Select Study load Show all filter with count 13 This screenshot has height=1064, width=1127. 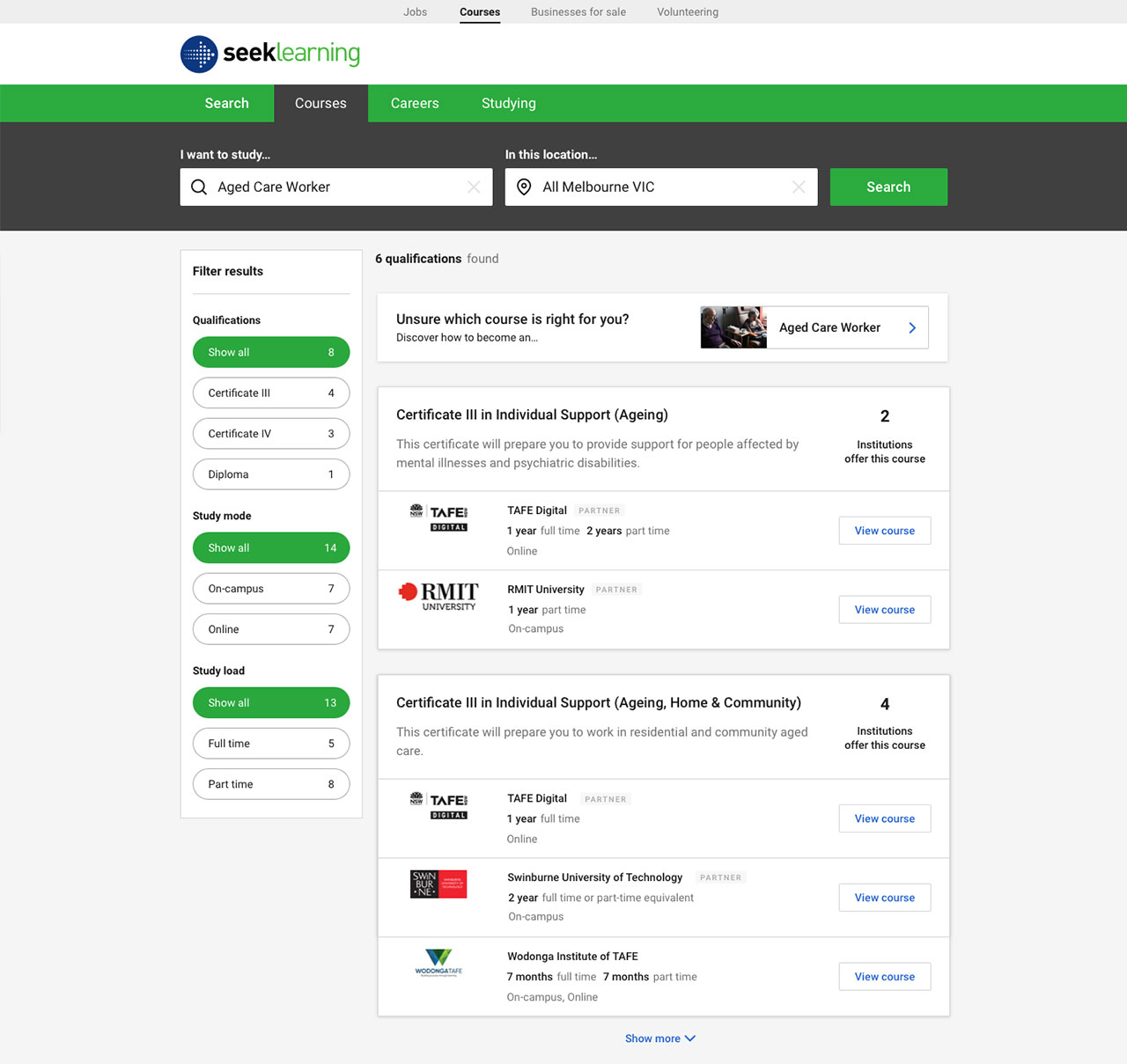click(271, 702)
